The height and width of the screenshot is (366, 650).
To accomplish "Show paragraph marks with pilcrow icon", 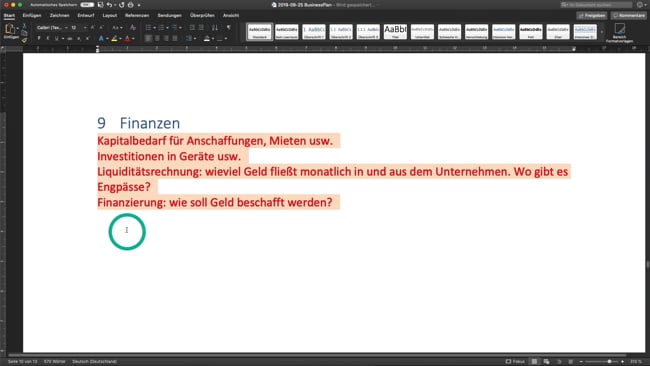I will pos(228,27).
